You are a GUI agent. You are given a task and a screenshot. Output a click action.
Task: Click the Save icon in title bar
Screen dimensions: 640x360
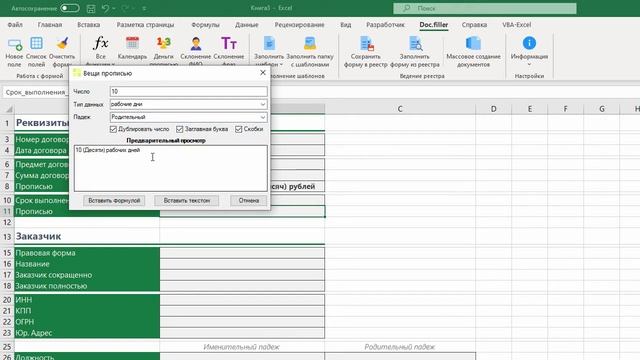tap(91, 8)
